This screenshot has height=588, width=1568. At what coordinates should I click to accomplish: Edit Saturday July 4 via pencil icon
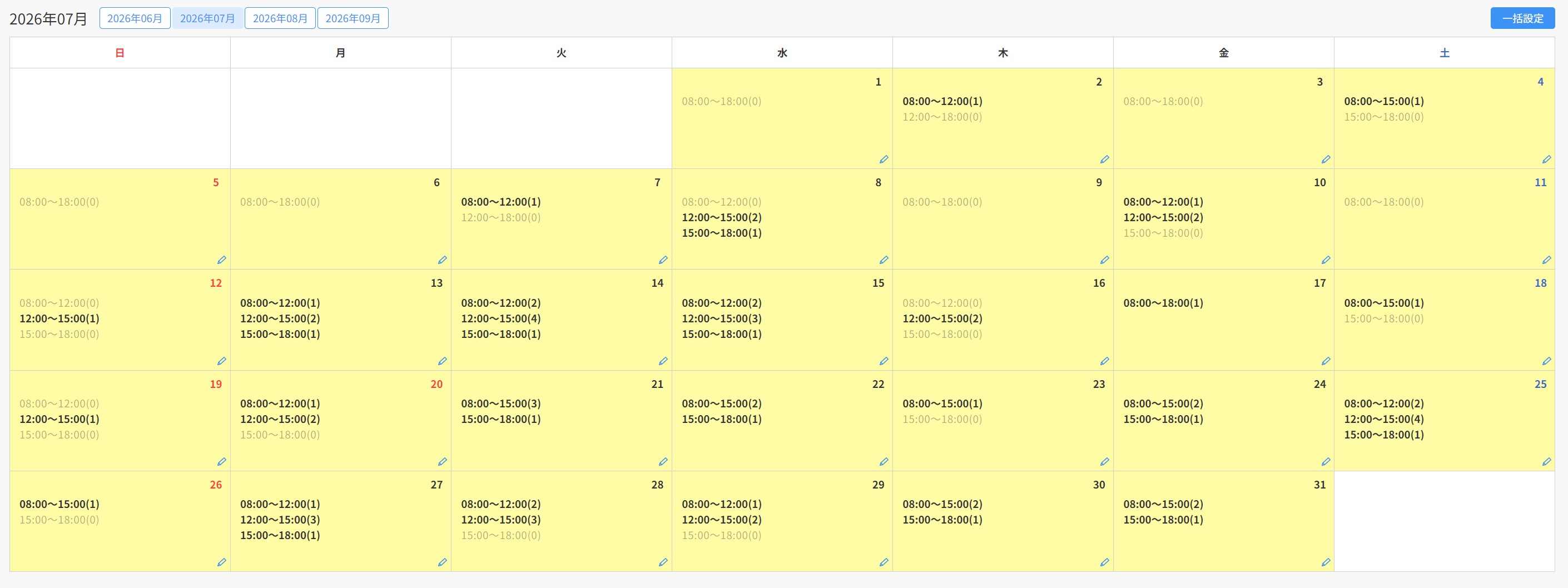coord(1547,160)
